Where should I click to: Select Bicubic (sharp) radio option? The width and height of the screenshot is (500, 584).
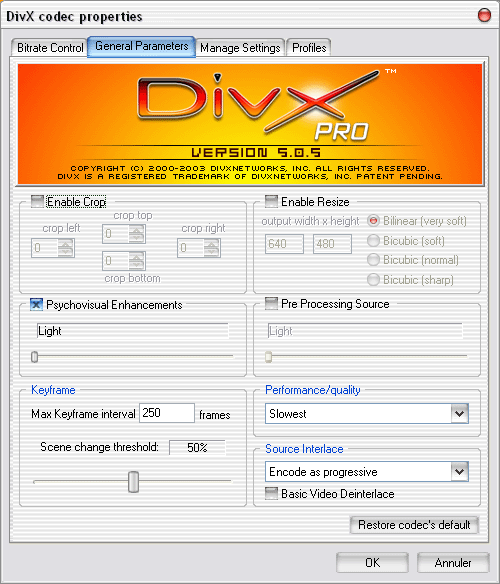pyautogui.click(x=373, y=279)
